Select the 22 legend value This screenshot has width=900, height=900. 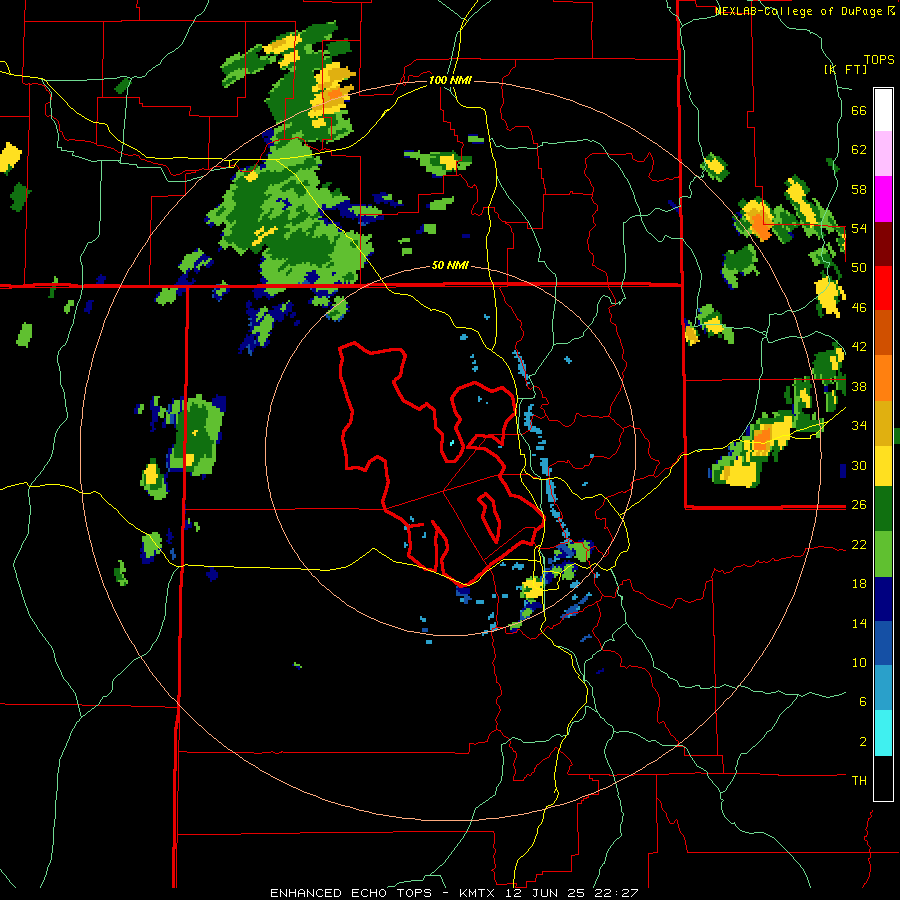859,544
